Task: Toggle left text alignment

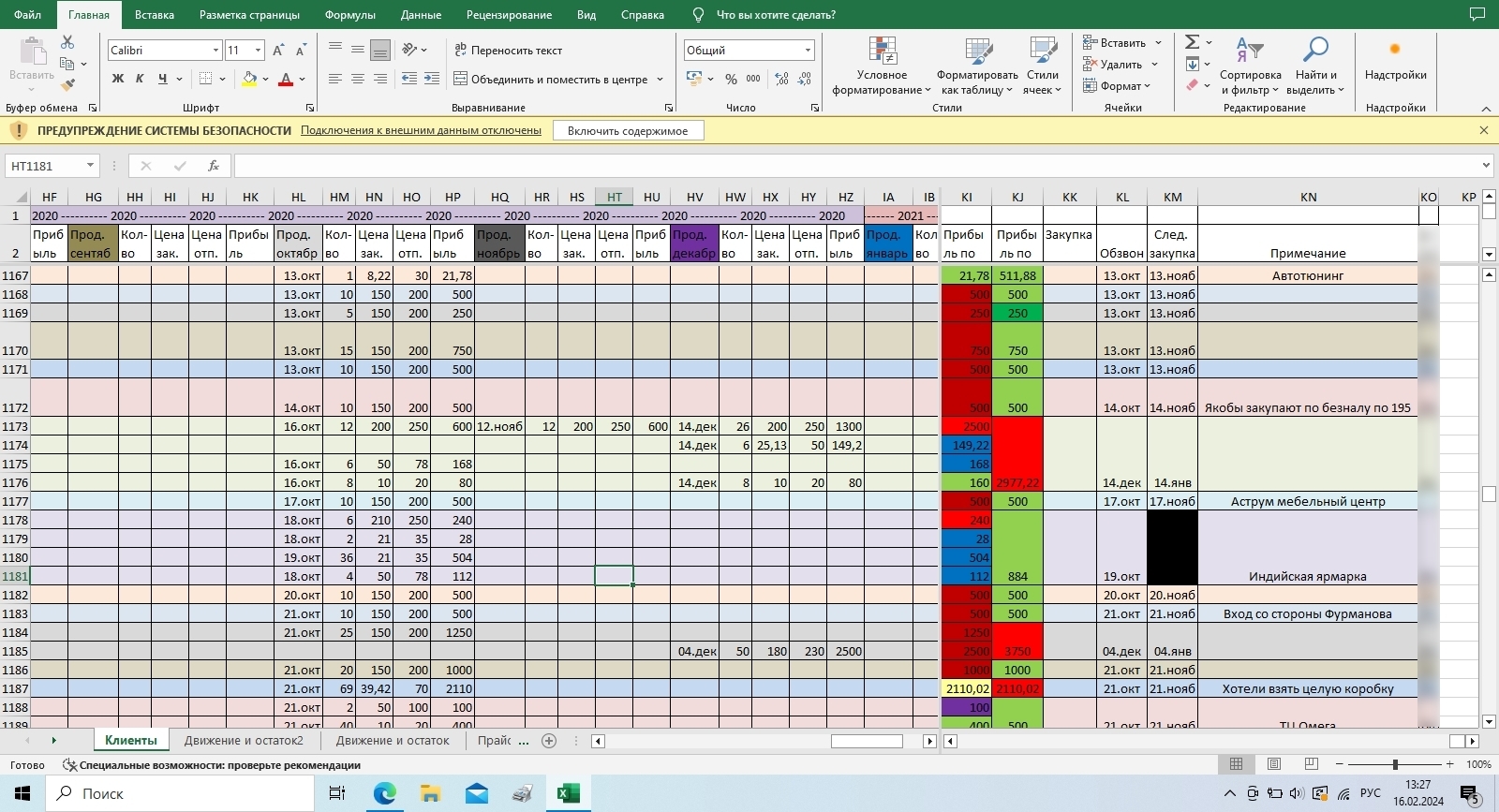Action: point(335,79)
